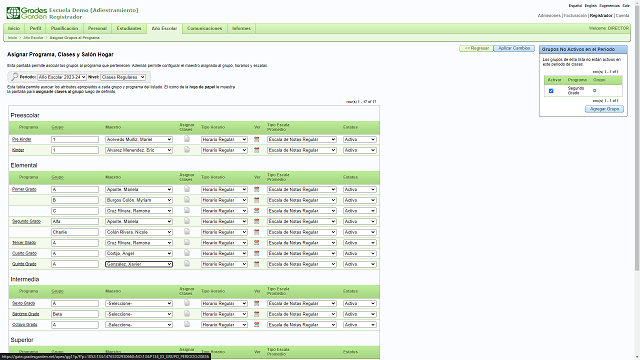Viewport: 640px width, 360px height.
Task: Click the << Regresar button
Action: click(x=476, y=48)
